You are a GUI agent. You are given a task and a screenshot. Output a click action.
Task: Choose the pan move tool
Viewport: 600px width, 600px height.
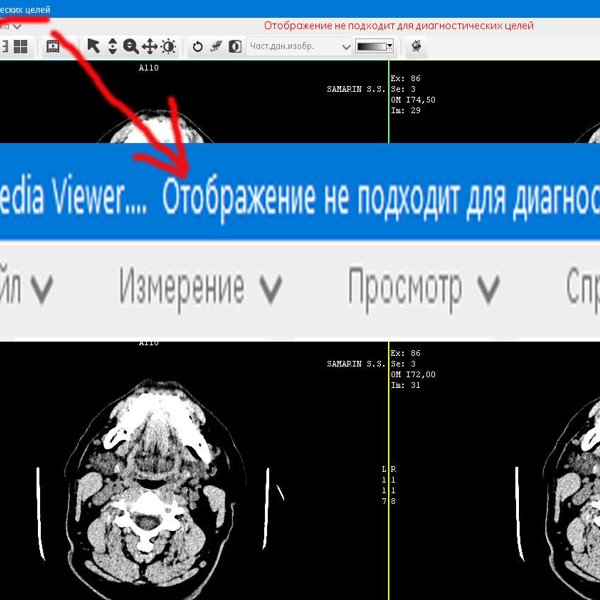point(149,46)
